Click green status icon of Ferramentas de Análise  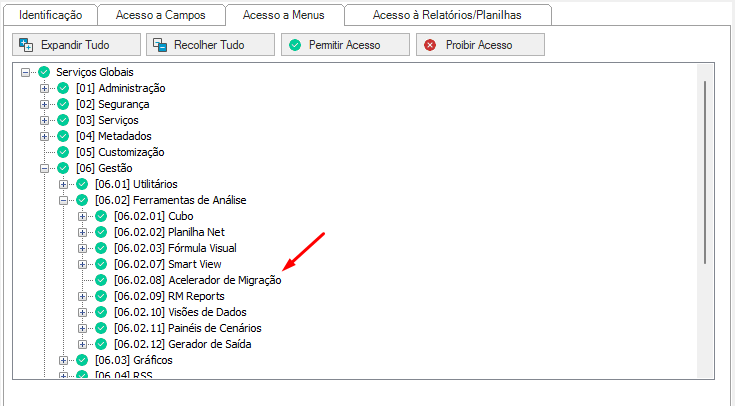(82, 200)
